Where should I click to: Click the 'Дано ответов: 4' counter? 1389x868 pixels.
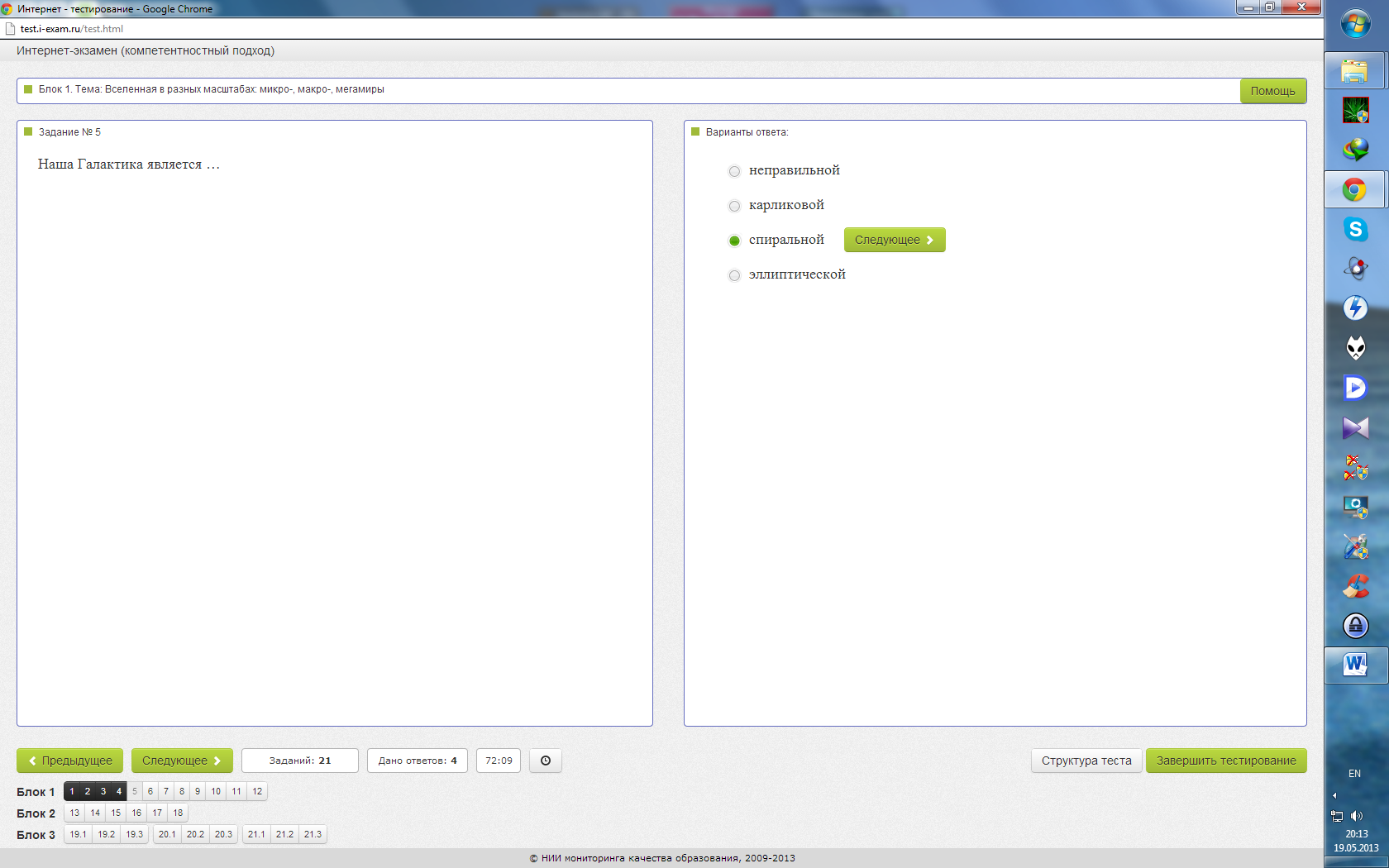tap(418, 761)
